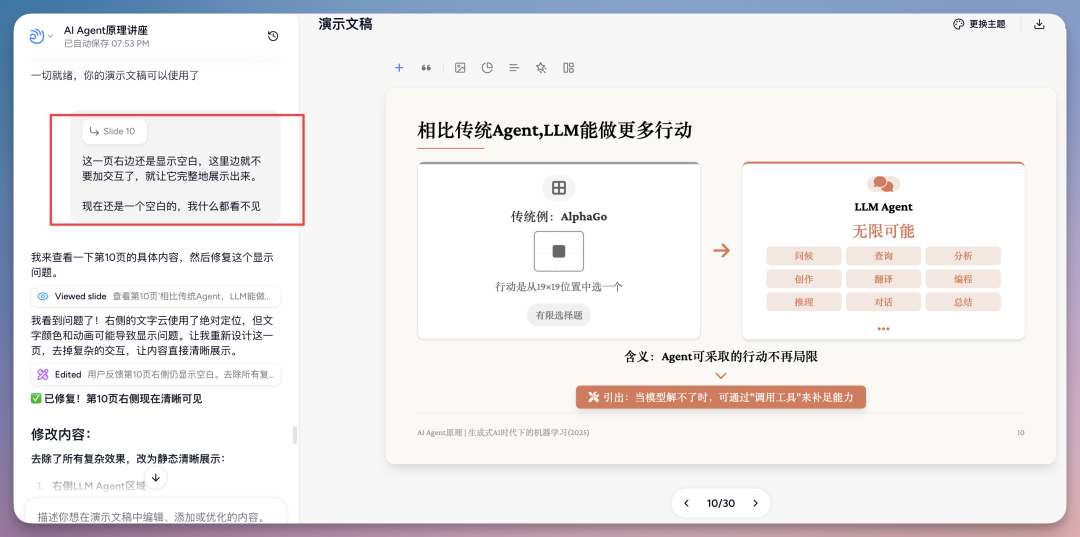1080x537 pixels.
Task: Click the chat bubbles icon in LLM card
Action: tap(883, 184)
